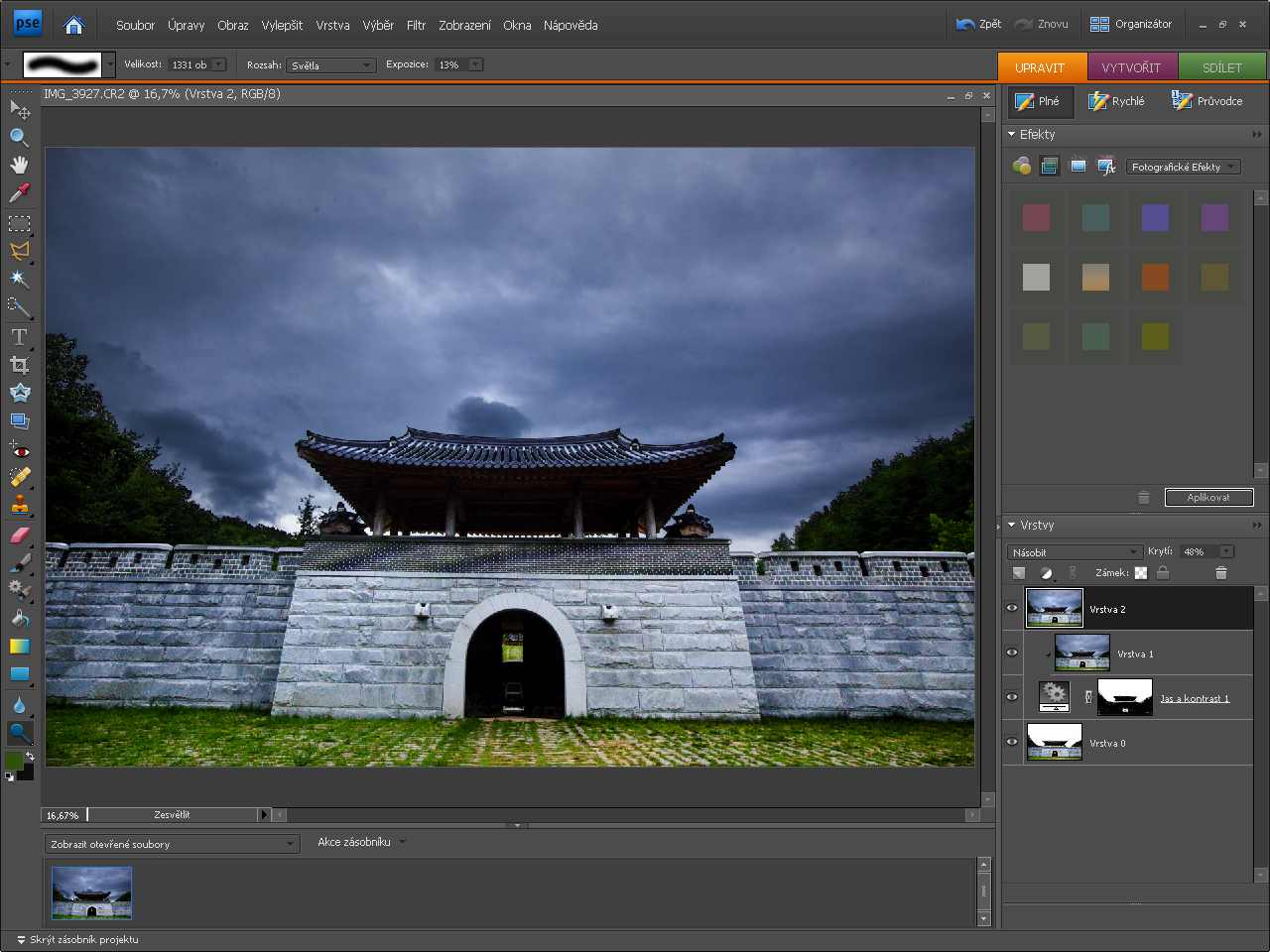Click the Aplikovat button

pos(1207,497)
